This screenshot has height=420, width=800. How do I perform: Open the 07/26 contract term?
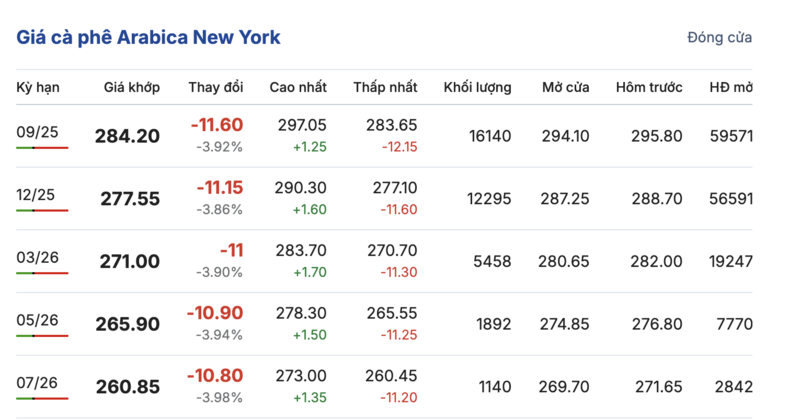pyautogui.click(x=37, y=383)
